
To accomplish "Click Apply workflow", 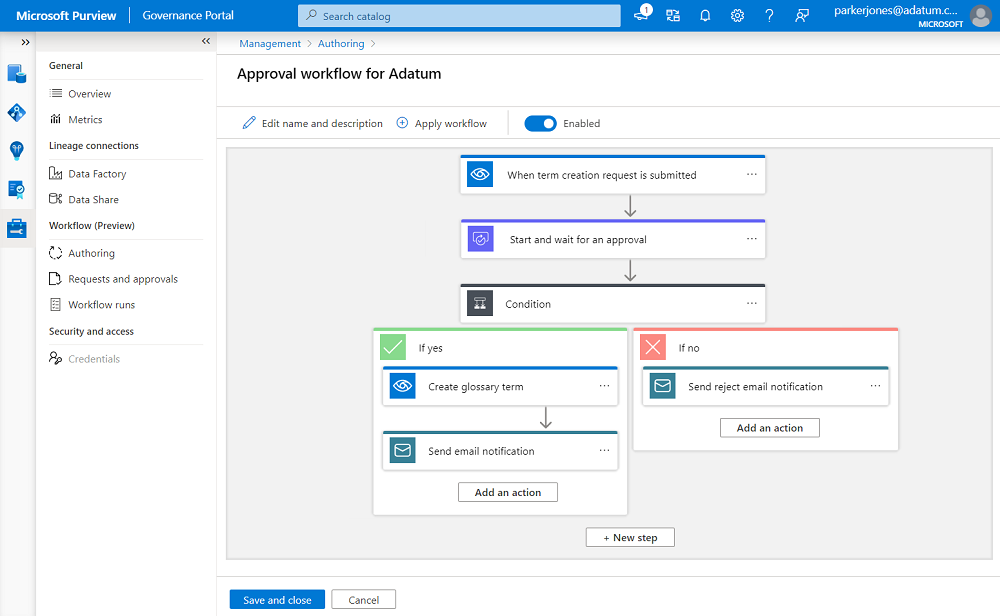I will point(442,123).
